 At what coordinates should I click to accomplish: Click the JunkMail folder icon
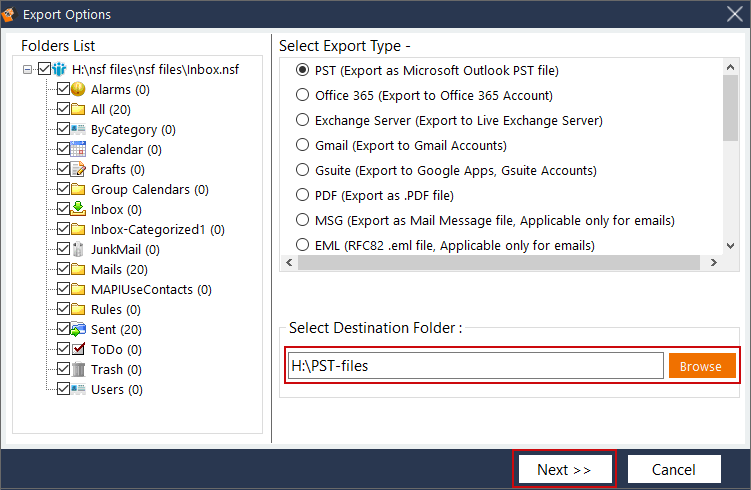tap(79, 250)
